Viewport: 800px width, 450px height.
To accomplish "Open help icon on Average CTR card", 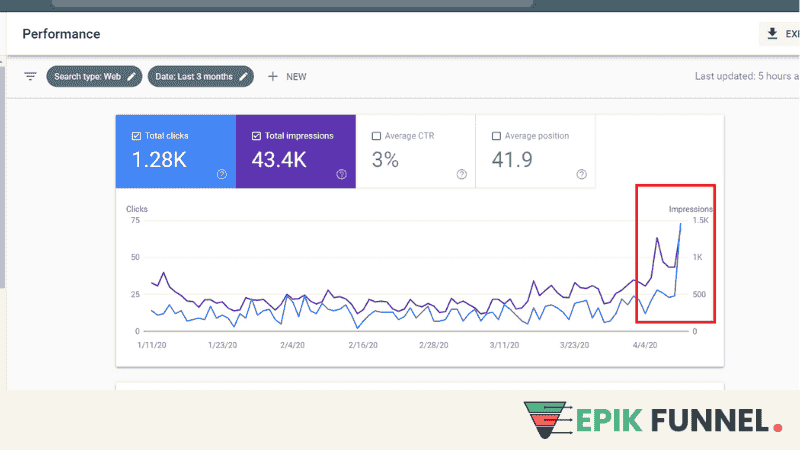I will pyautogui.click(x=461, y=174).
